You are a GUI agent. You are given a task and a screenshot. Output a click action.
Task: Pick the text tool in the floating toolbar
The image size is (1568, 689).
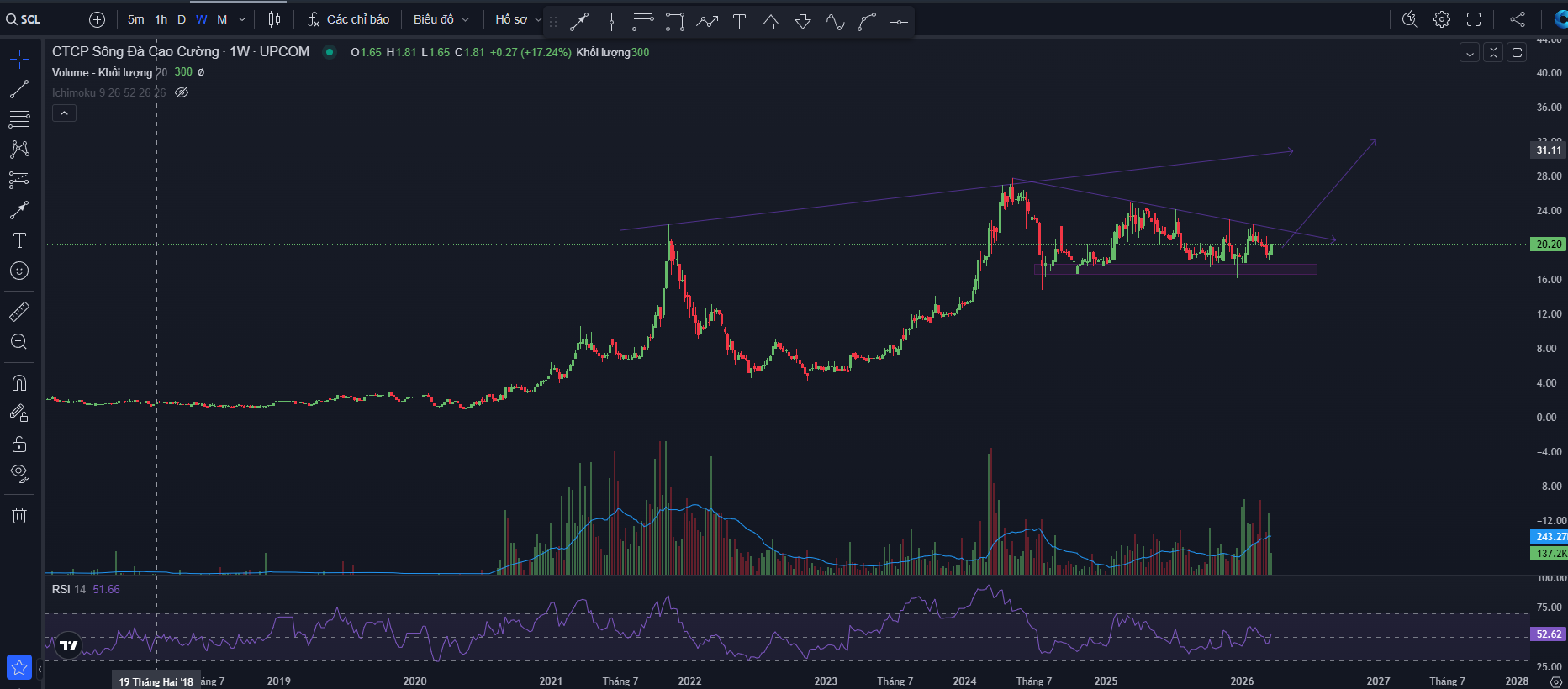(x=739, y=23)
